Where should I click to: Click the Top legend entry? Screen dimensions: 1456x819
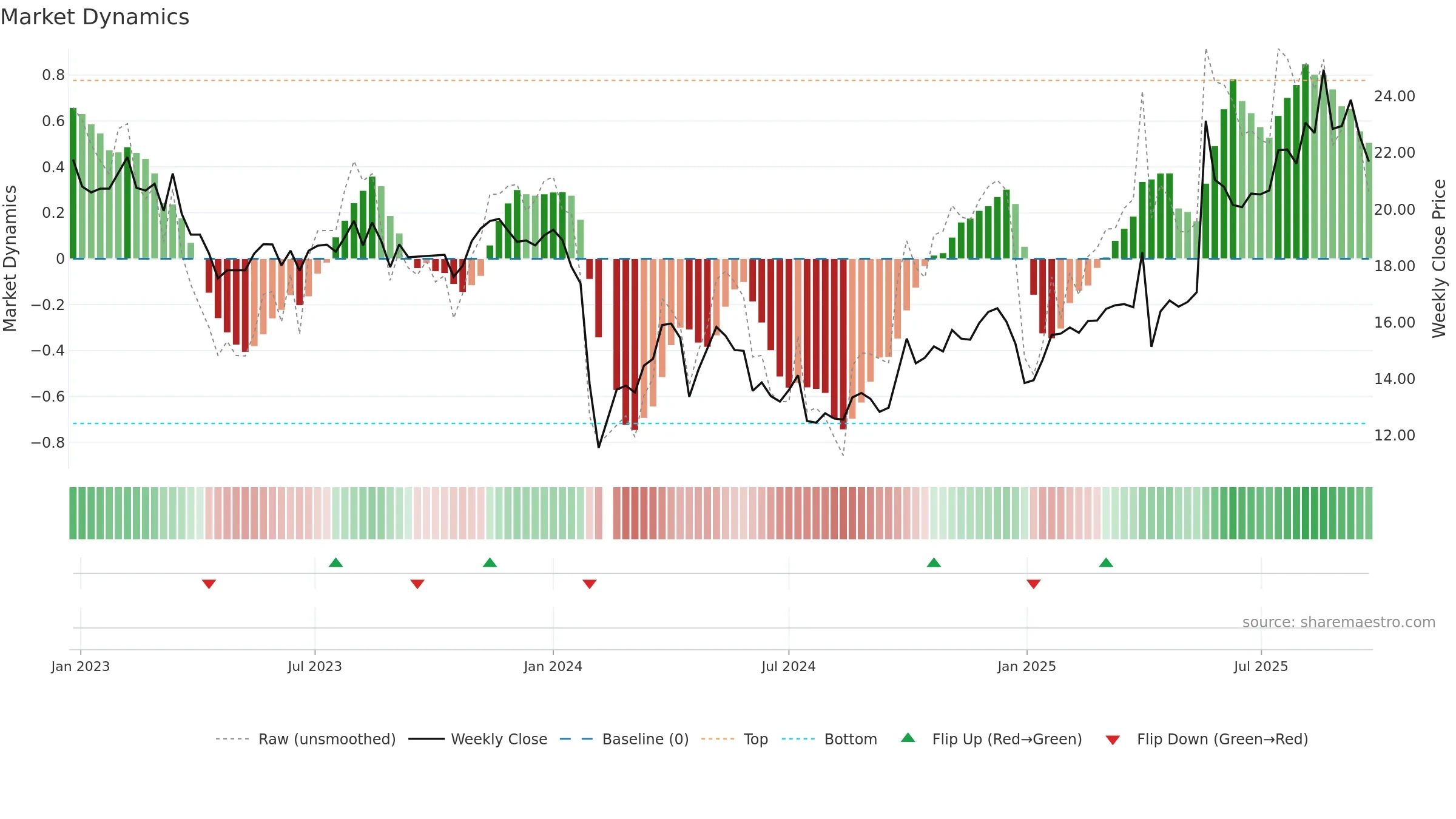pyautogui.click(x=734, y=739)
